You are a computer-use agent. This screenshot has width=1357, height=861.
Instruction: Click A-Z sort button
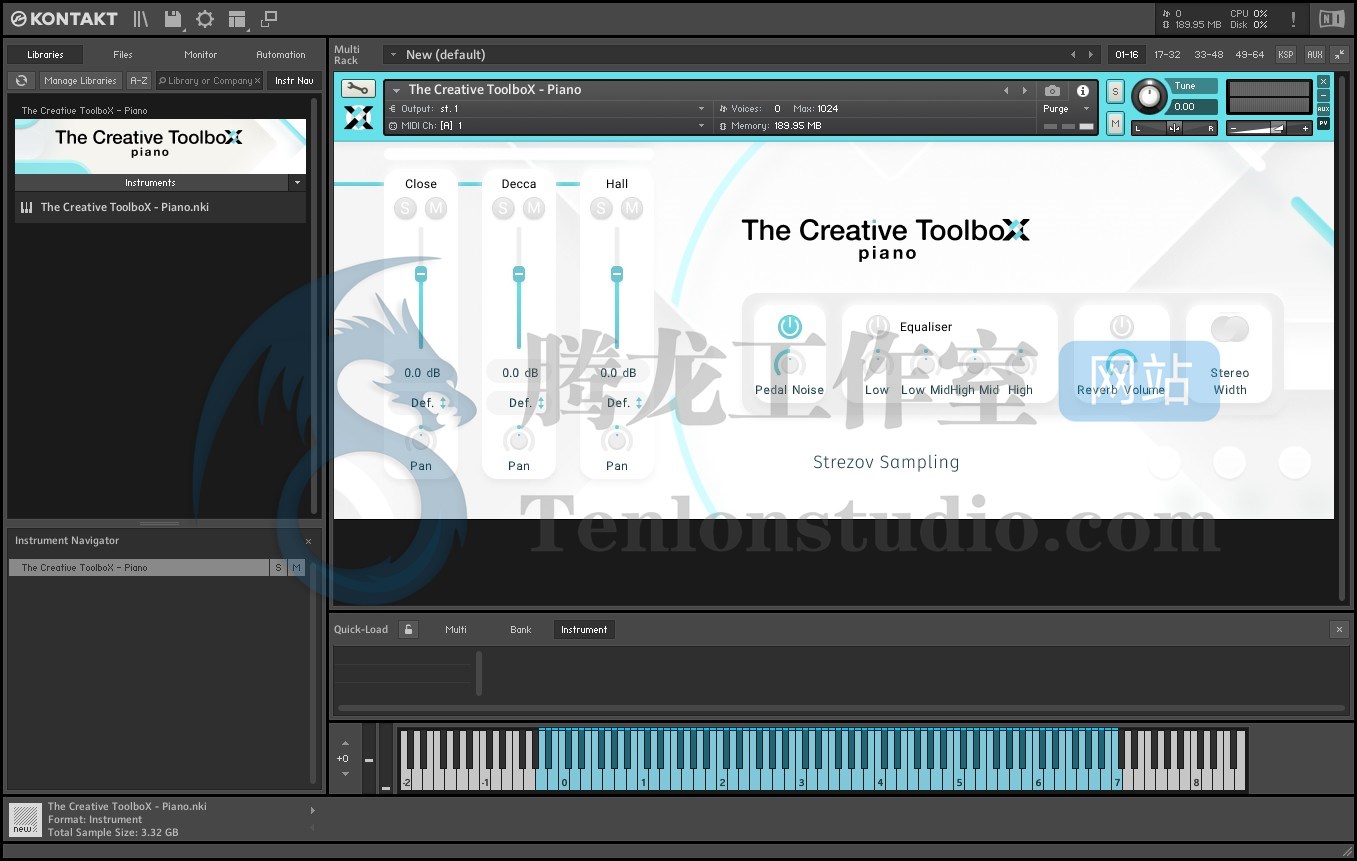139,80
